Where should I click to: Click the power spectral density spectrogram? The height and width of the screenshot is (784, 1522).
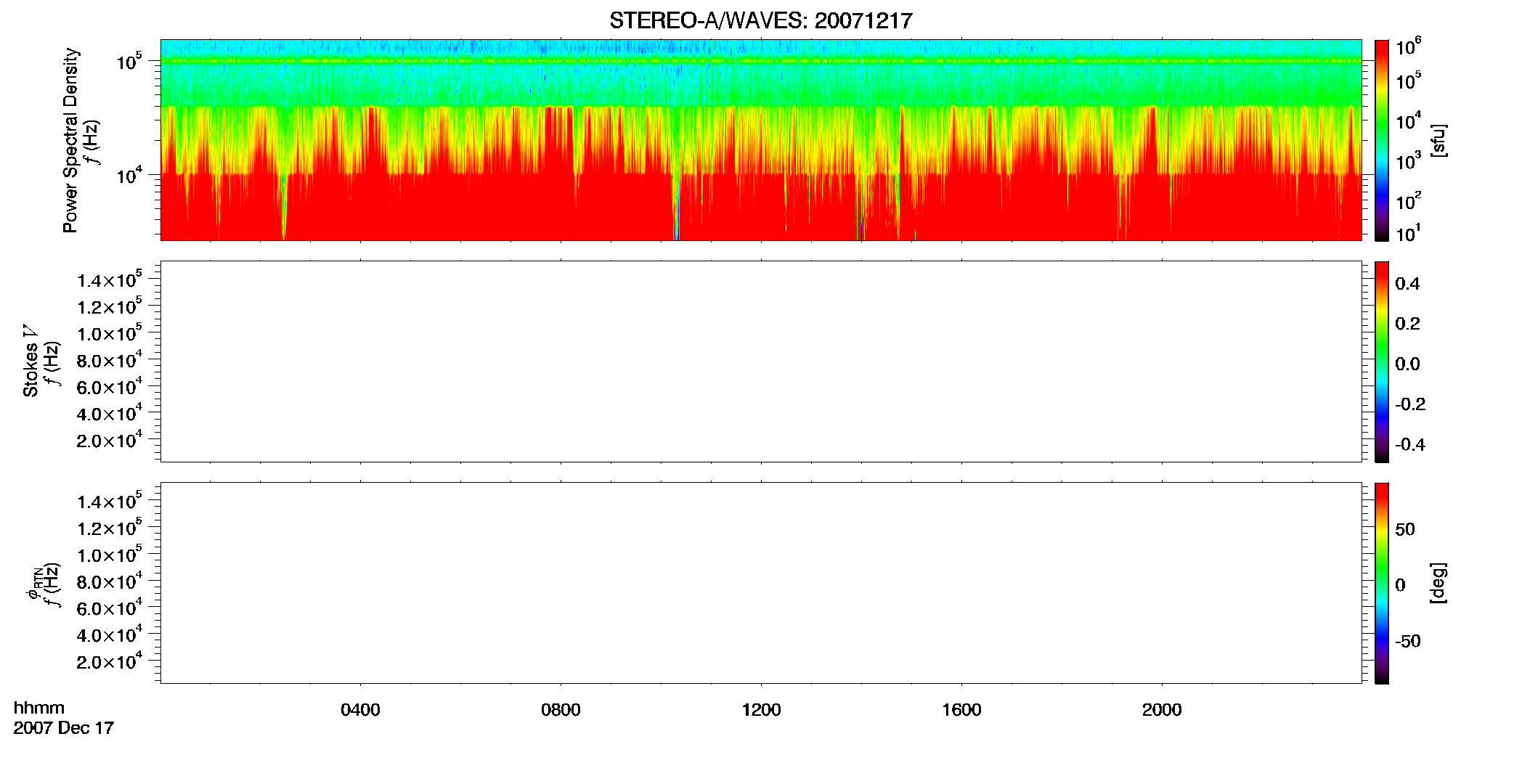pos(760,139)
